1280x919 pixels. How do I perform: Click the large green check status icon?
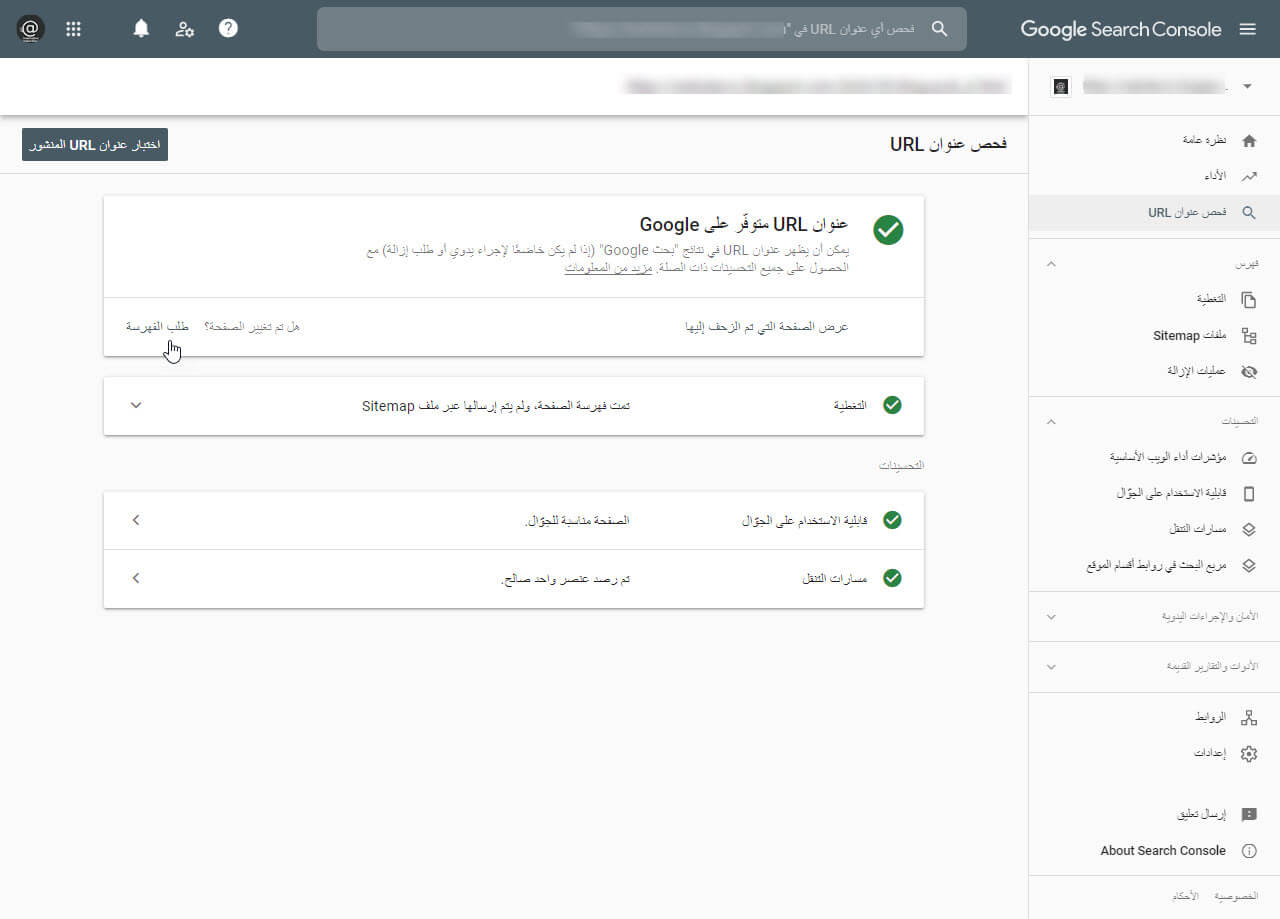(888, 229)
